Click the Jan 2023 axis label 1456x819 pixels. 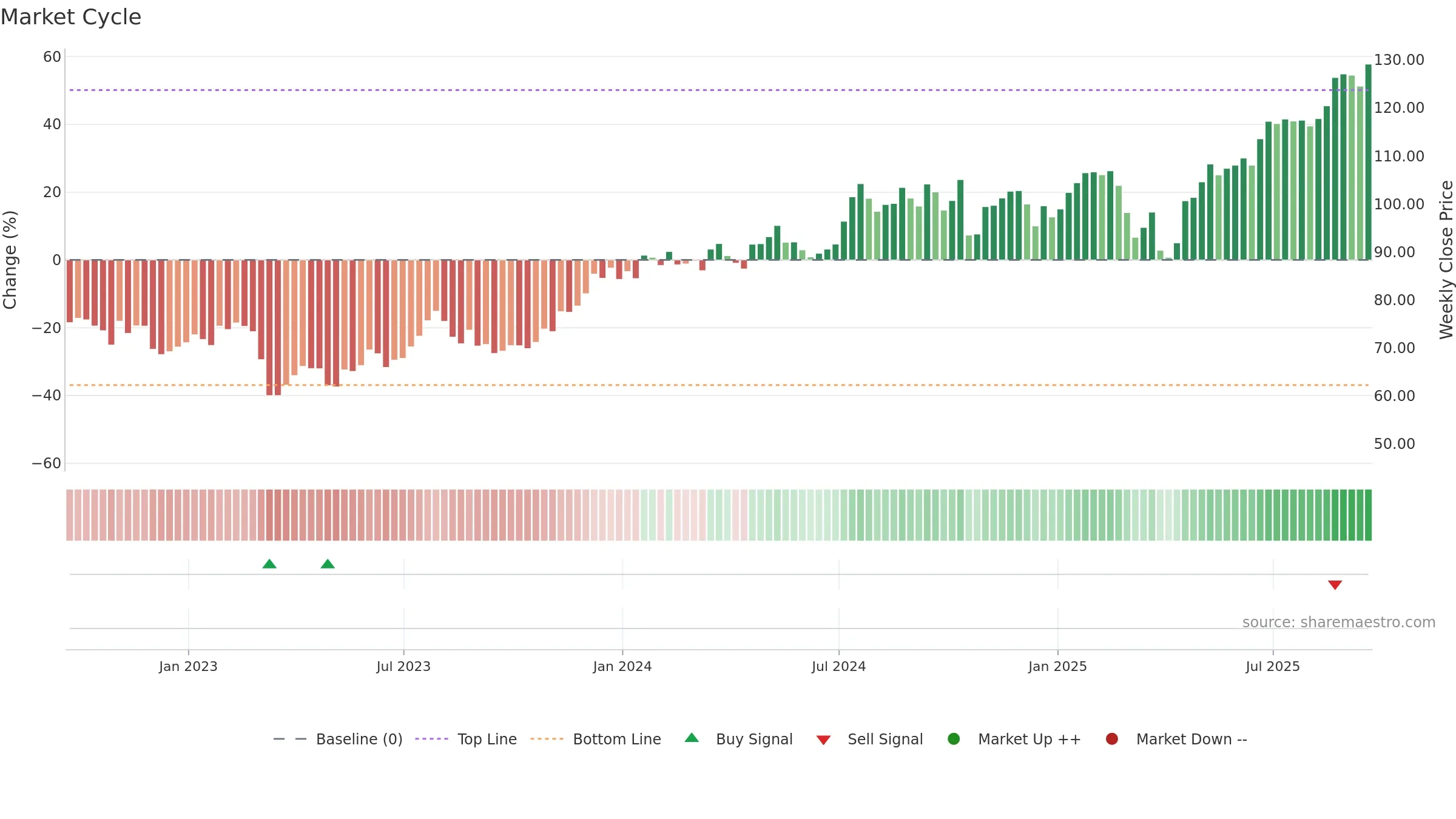point(188,667)
